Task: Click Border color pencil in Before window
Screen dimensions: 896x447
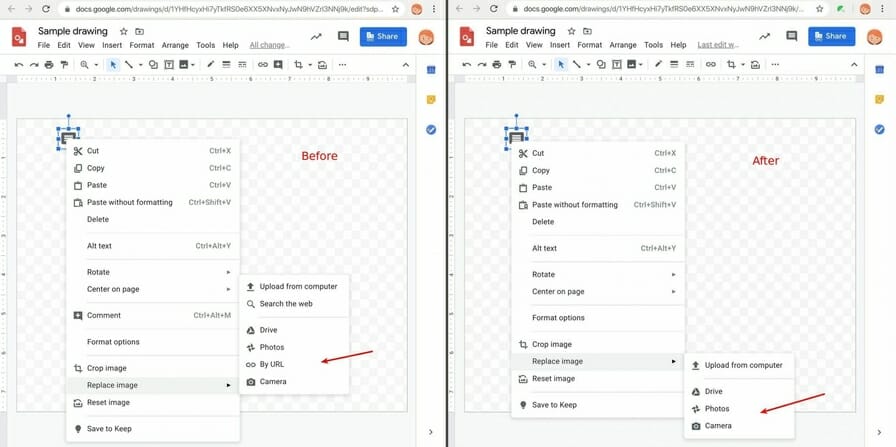Action: [x=211, y=65]
